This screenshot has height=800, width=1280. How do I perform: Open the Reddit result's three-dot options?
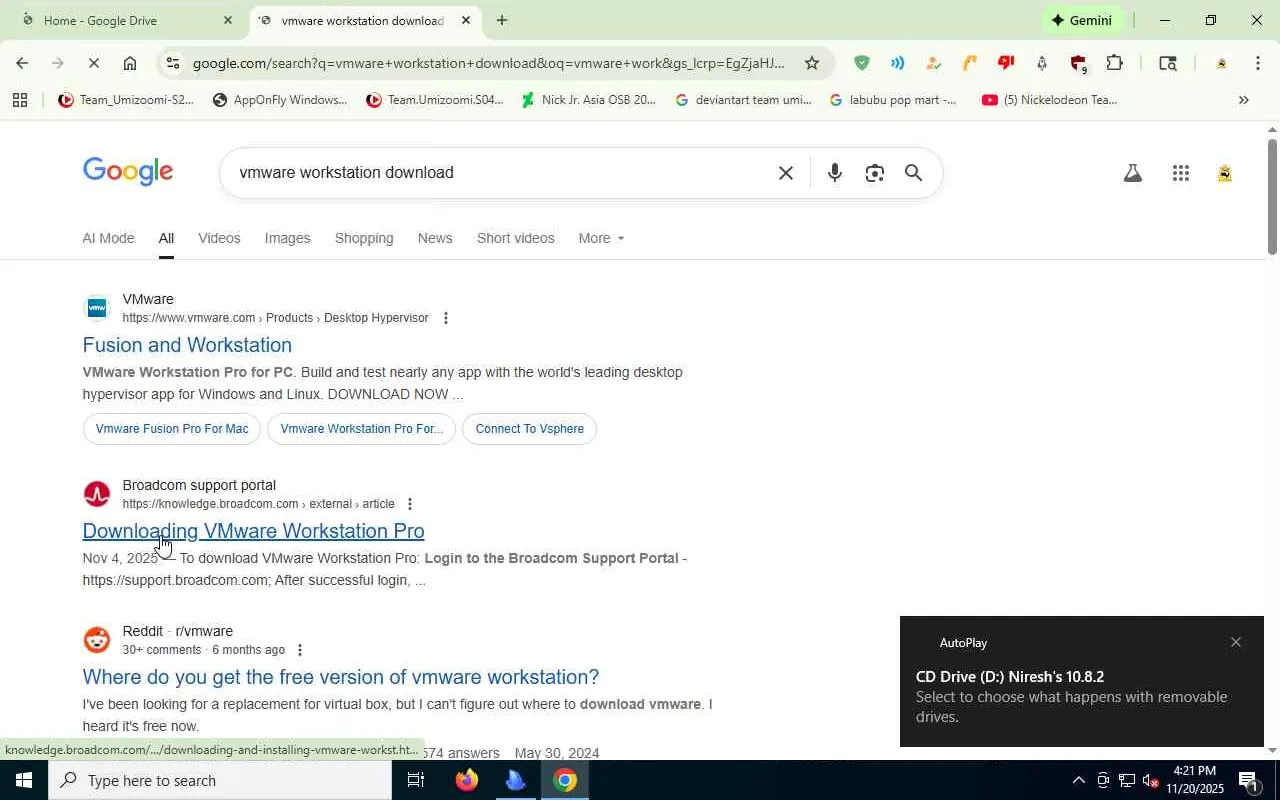coord(299,650)
